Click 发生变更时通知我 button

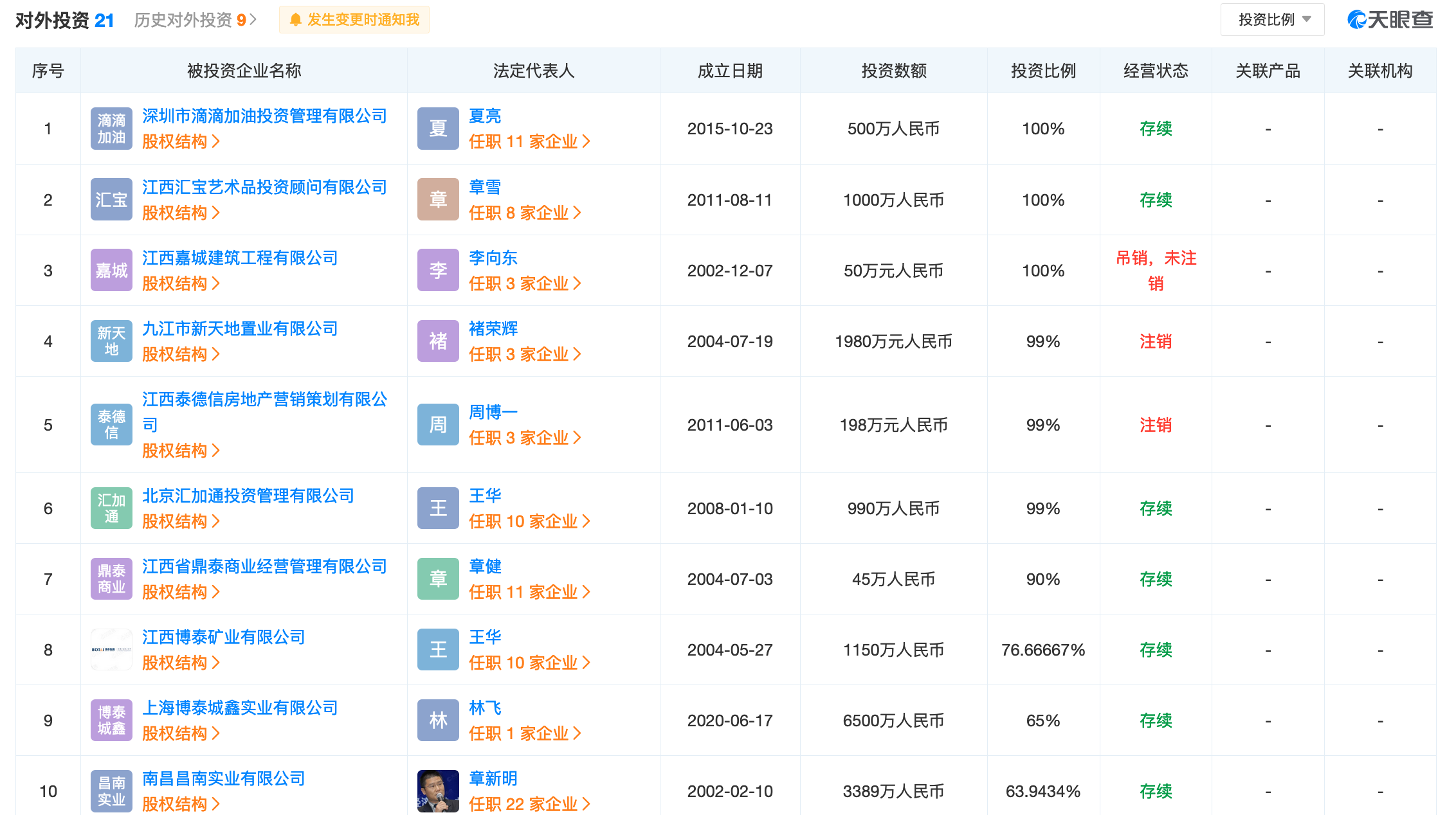363,20
